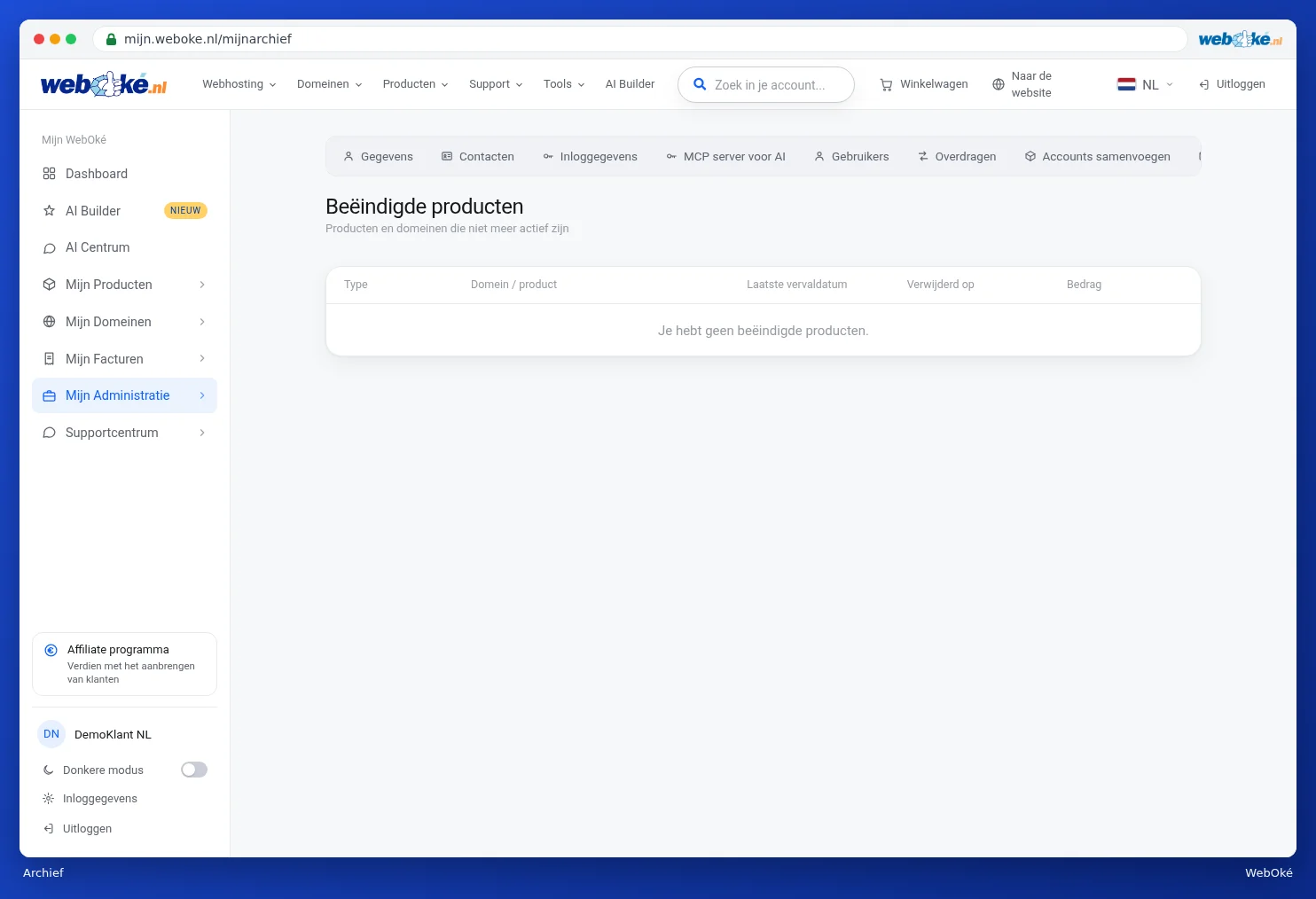Click the AI Builder star icon
The width and height of the screenshot is (1316, 899).
pyautogui.click(x=49, y=211)
